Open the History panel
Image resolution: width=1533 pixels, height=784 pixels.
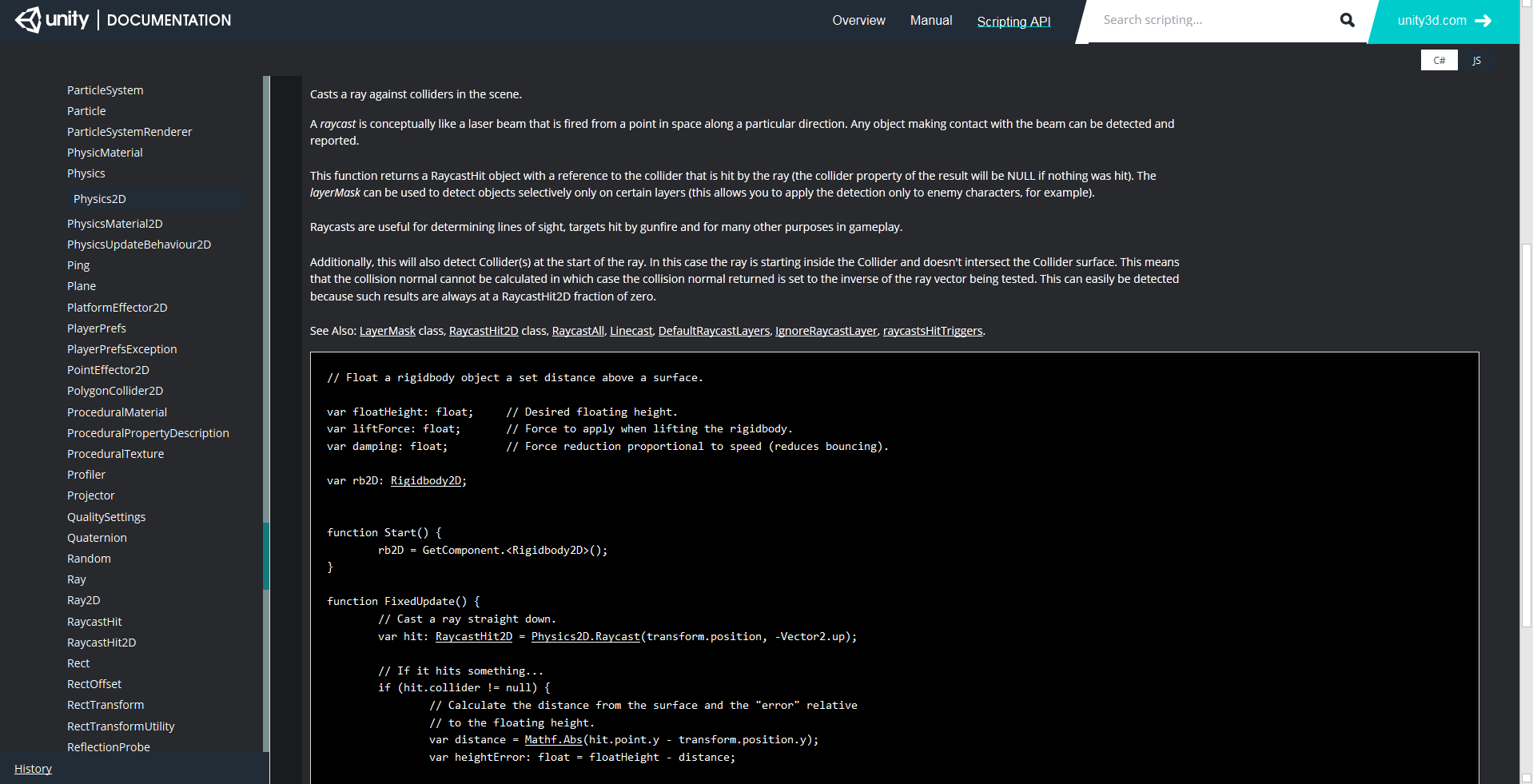point(32,768)
